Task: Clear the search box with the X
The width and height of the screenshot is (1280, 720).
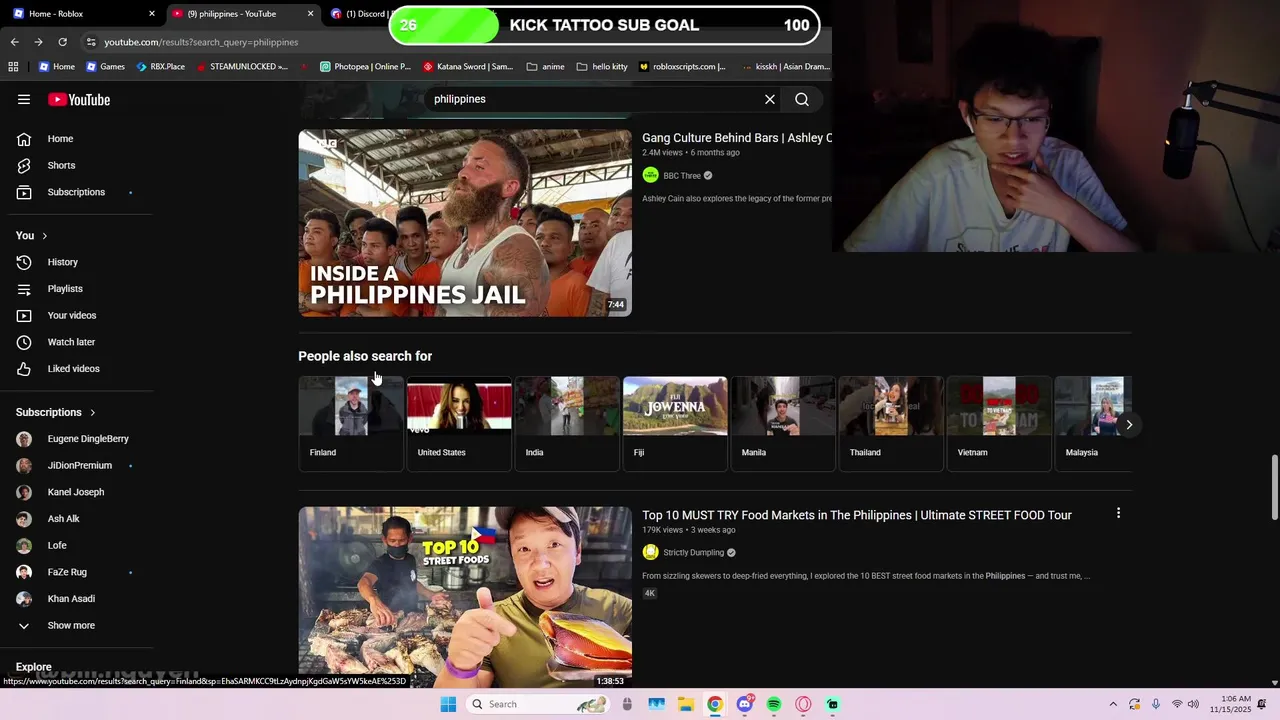Action: [x=770, y=99]
